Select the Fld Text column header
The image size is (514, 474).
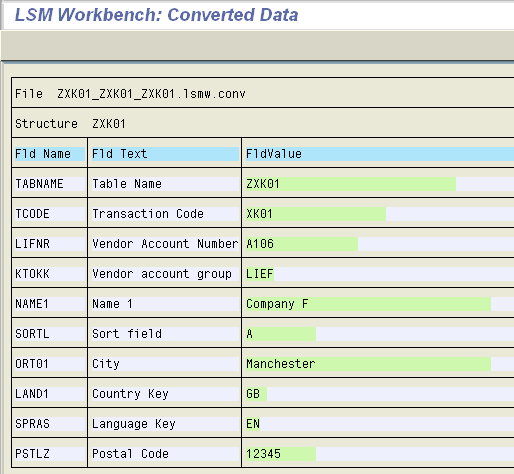point(165,154)
